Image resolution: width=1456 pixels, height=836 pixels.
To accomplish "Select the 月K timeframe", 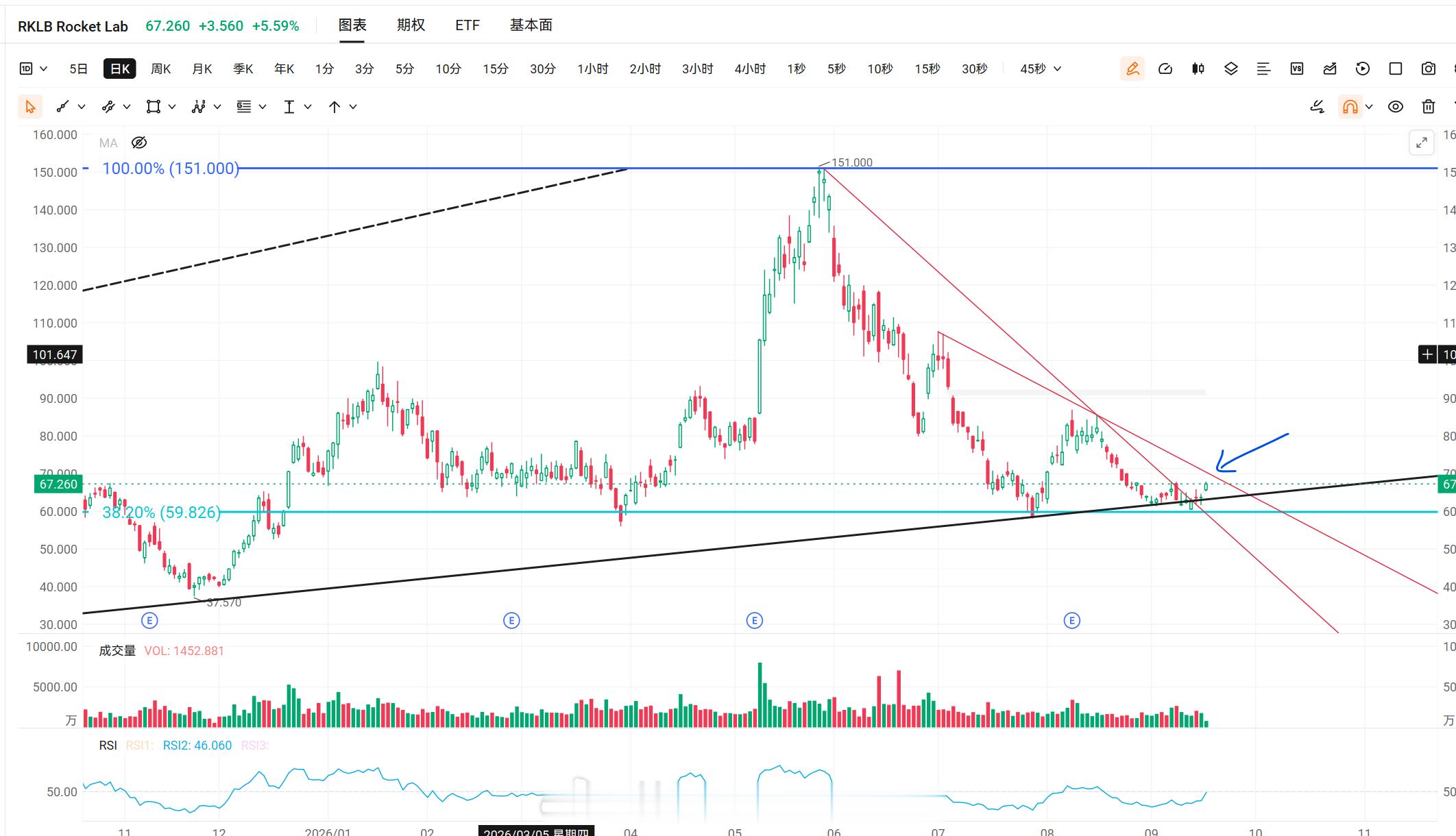I will click(202, 69).
